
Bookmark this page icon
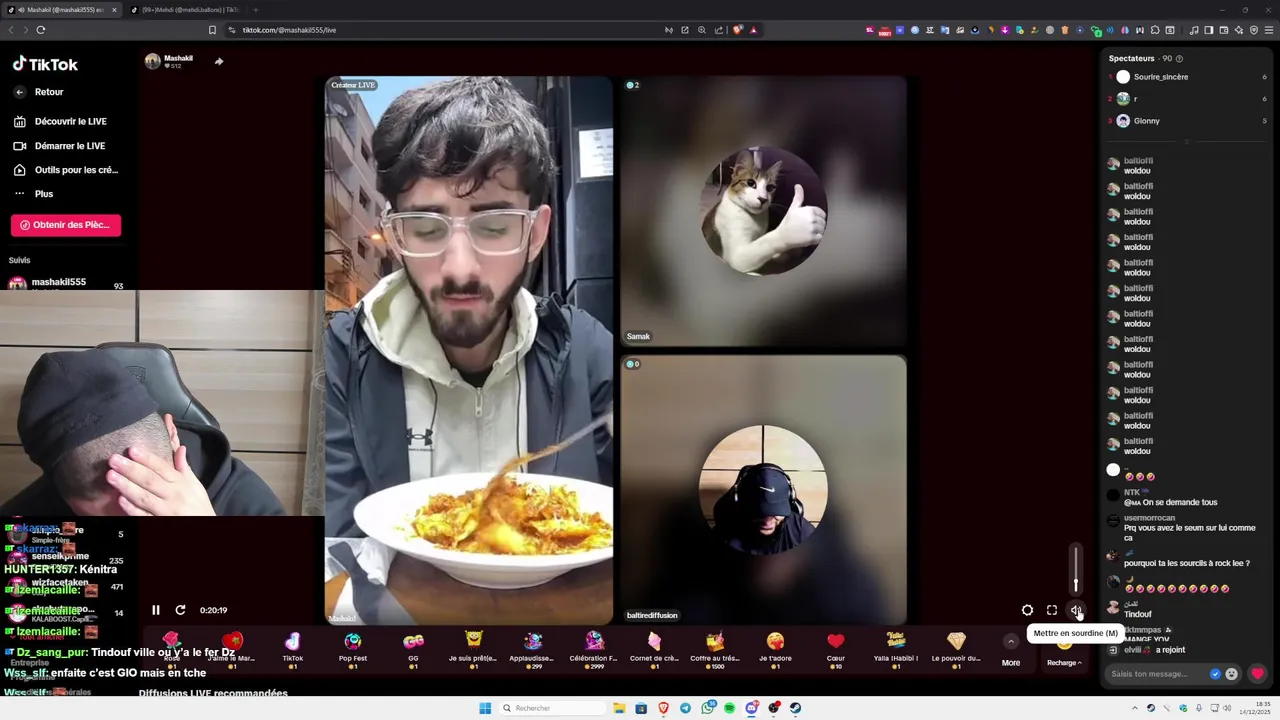(x=212, y=30)
